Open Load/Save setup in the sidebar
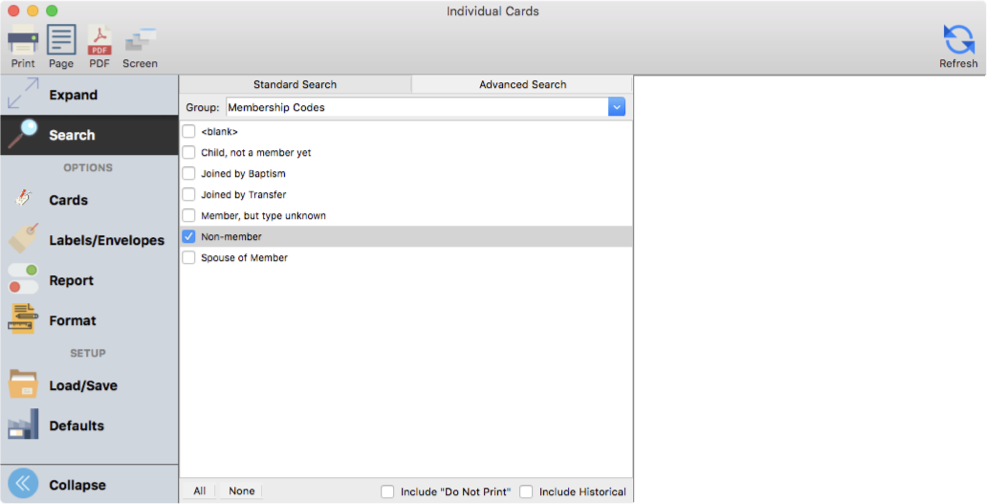The image size is (987, 504). pyautogui.click(x=82, y=386)
